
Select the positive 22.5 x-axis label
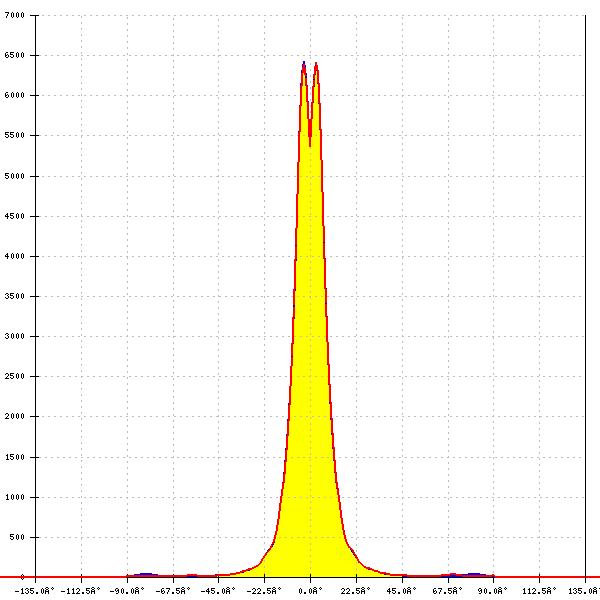356,591
